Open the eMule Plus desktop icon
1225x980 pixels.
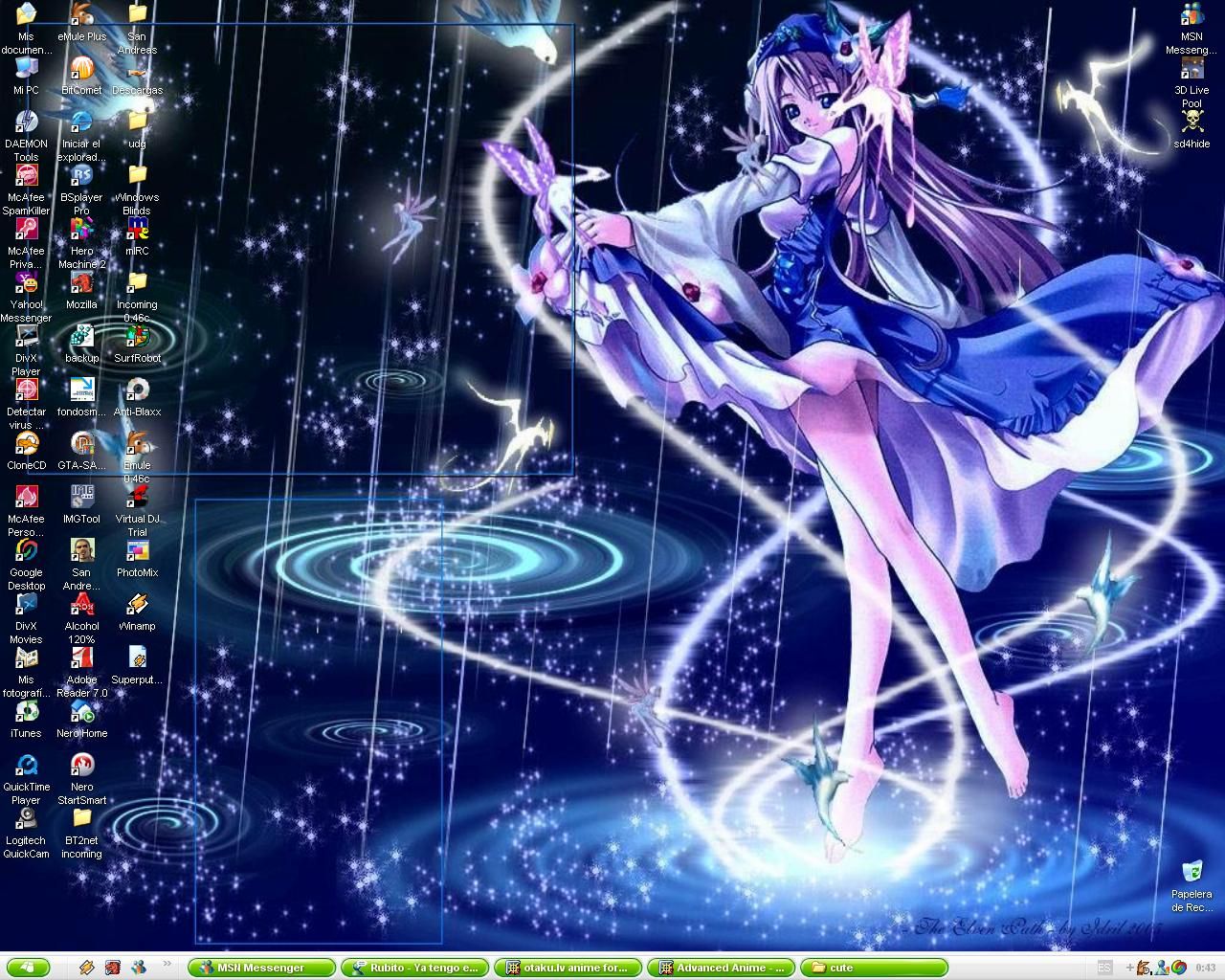click(81, 21)
